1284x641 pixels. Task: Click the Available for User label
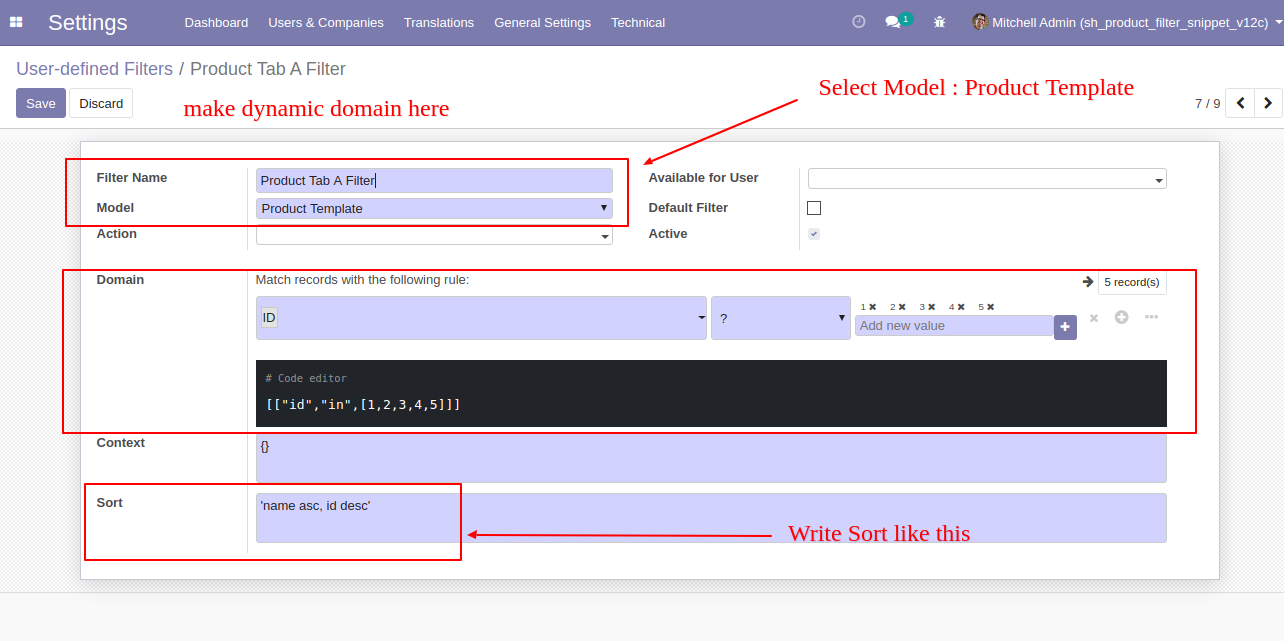(703, 178)
